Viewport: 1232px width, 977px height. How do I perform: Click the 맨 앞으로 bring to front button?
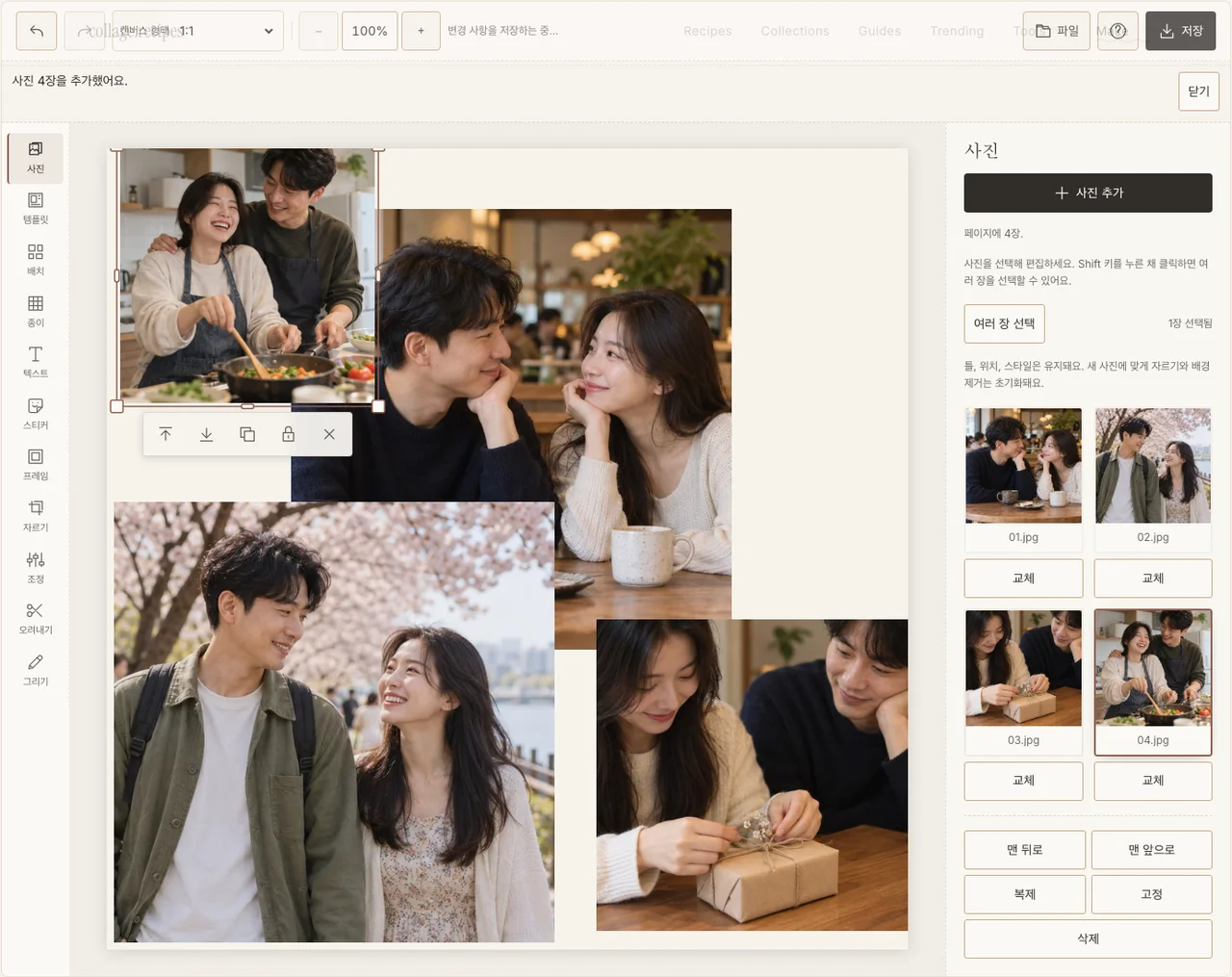(1152, 850)
